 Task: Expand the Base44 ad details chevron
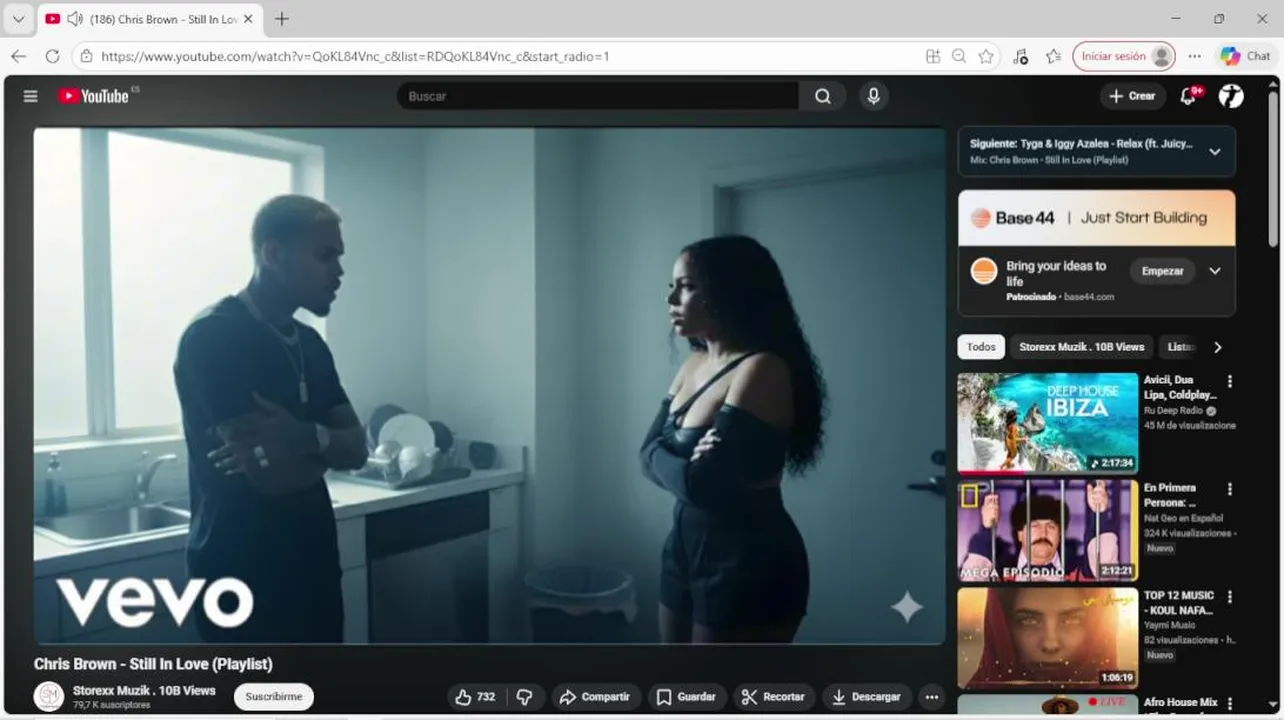1215,271
